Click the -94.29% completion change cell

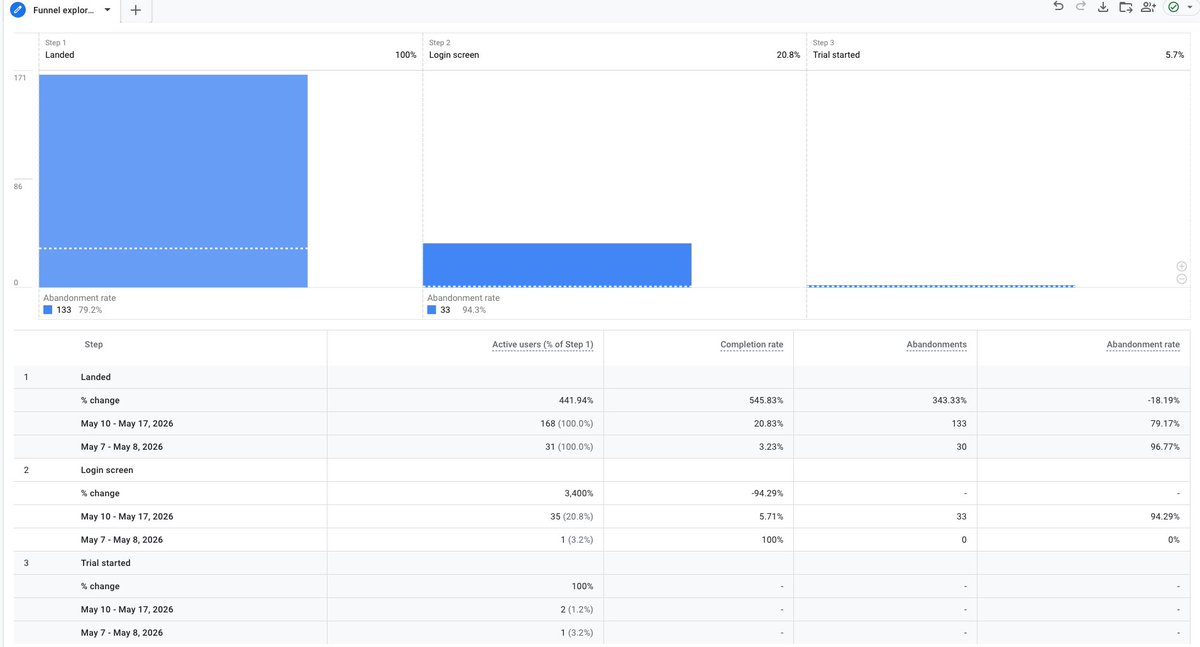(767, 493)
